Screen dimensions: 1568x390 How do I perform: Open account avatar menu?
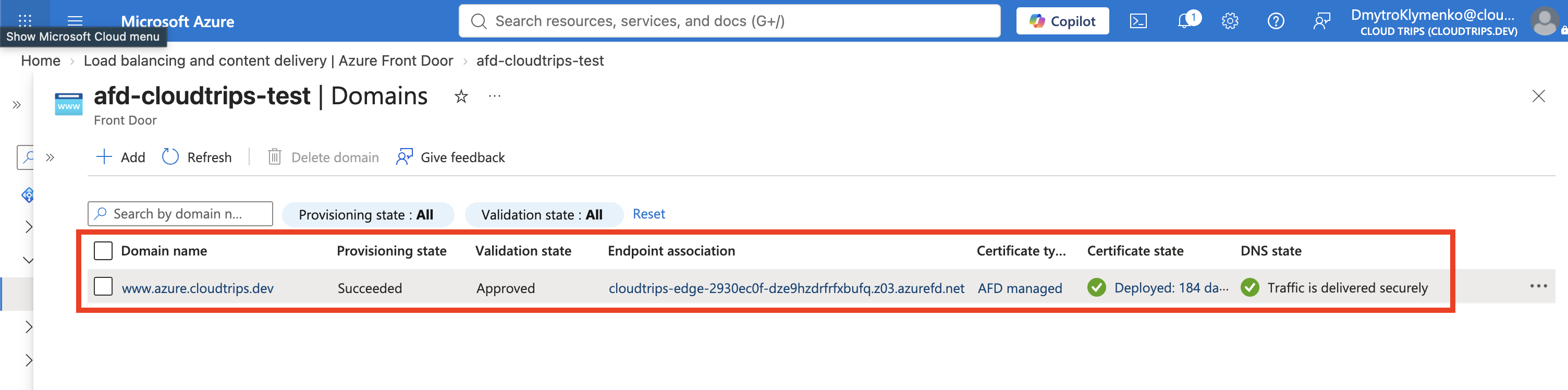coord(1544,21)
